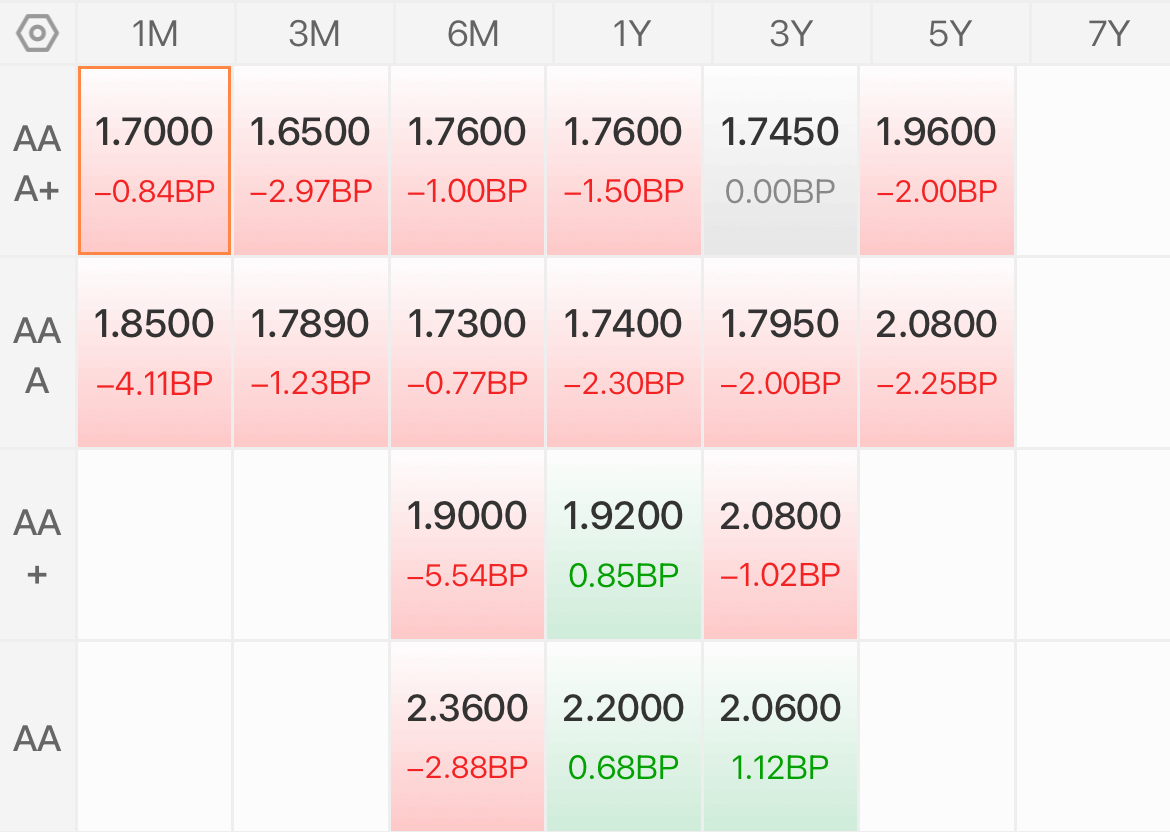Screen dimensions: 1170x832
Task: Select the 3M tenor column header
Action: tap(314, 34)
